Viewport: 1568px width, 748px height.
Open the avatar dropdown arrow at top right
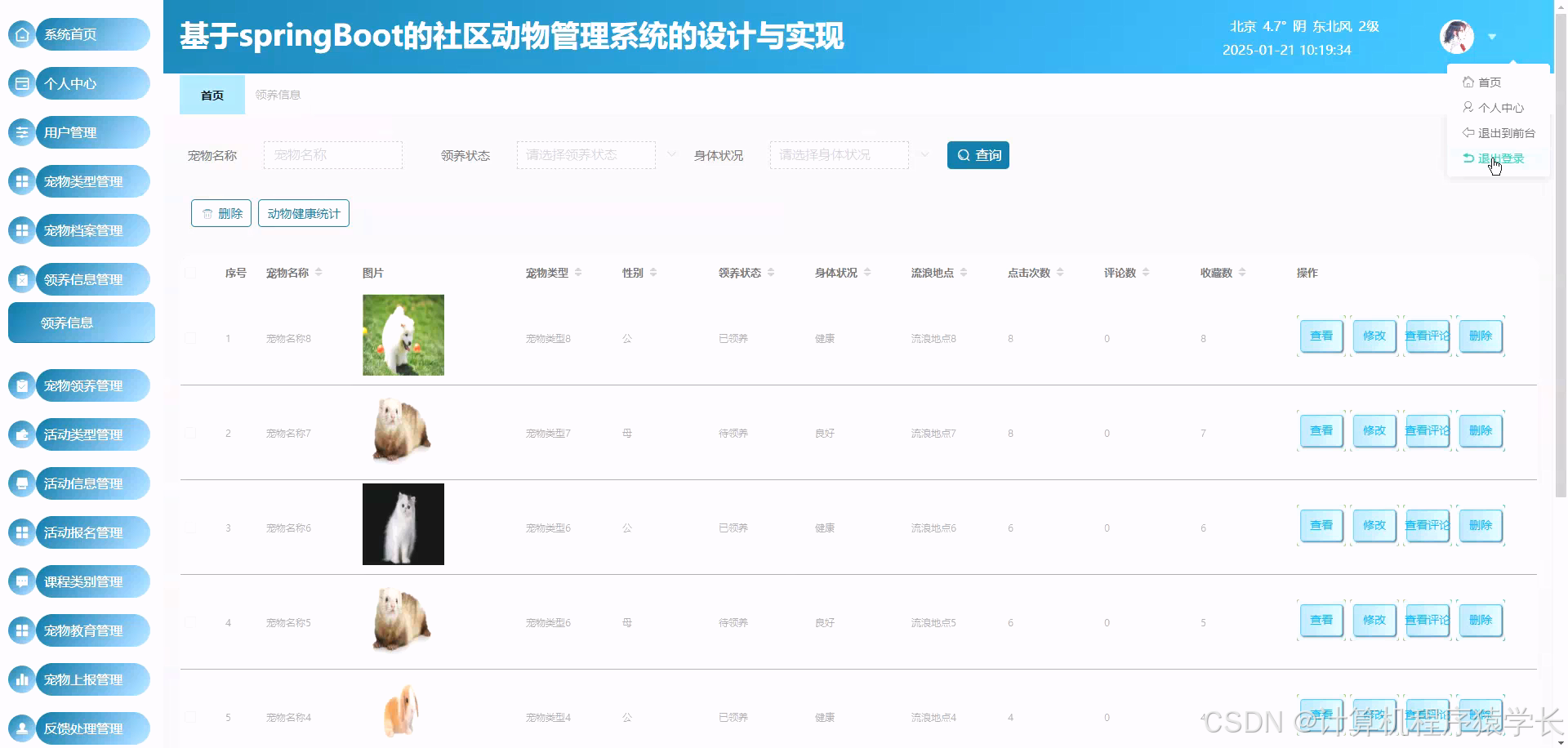pyautogui.click(x=1493, y=37)
